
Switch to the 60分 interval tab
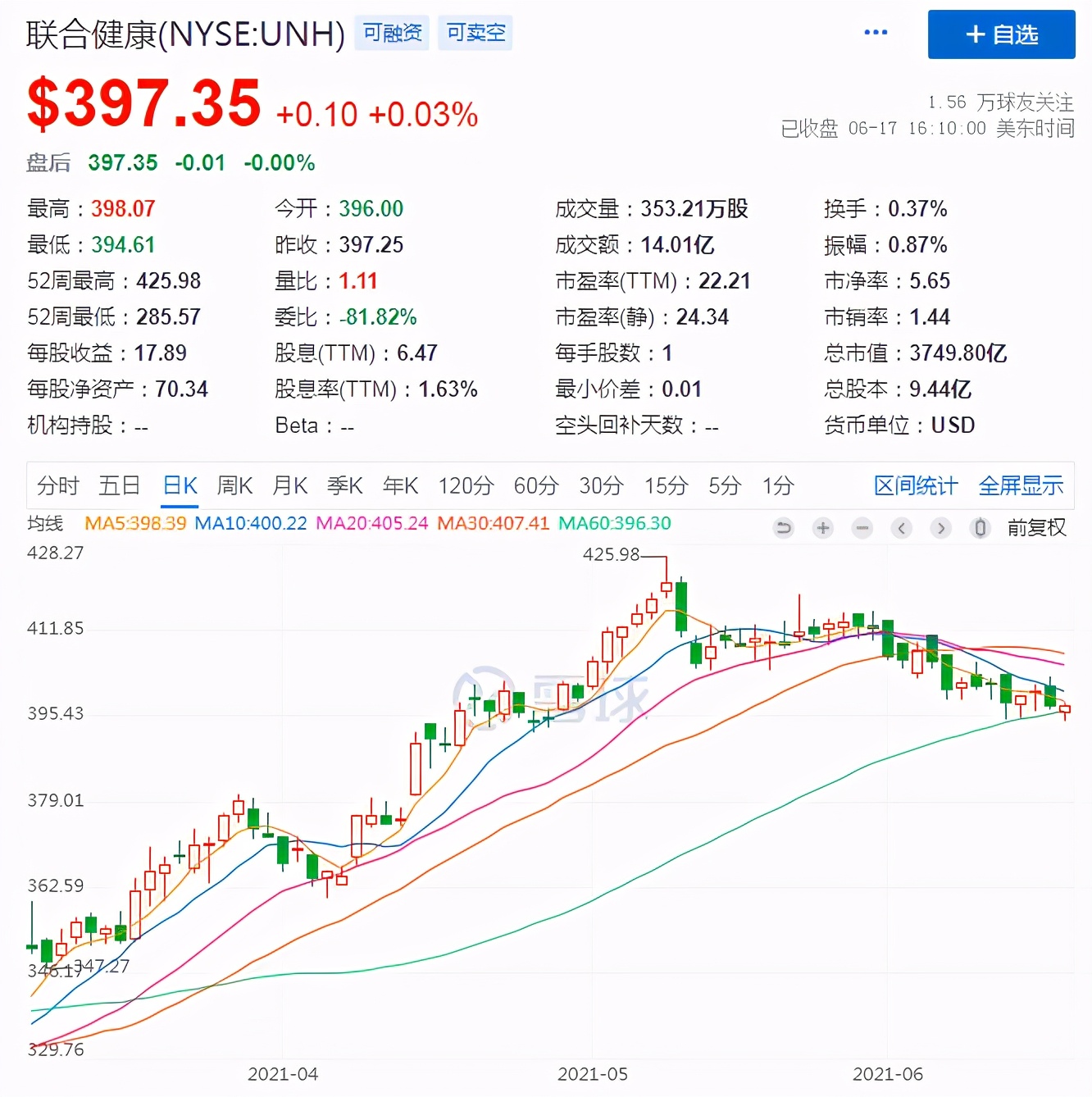[x=536, y=486]
